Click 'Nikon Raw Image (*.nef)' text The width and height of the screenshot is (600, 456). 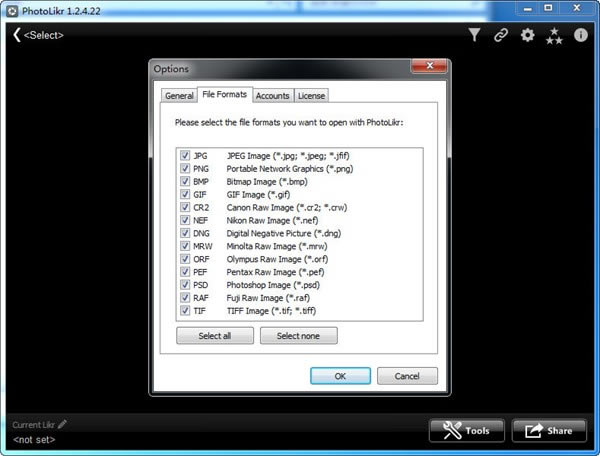272,220
